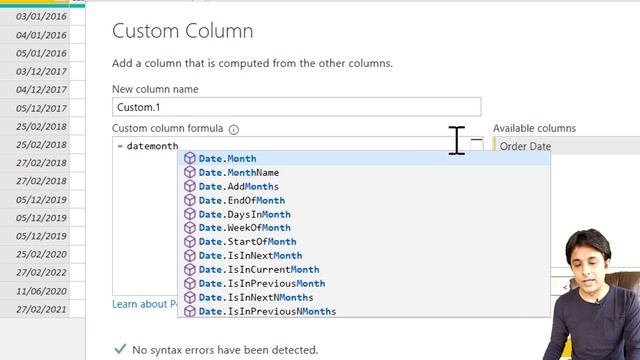Choose the Date.DaysInMonth function

pos(364,214)
